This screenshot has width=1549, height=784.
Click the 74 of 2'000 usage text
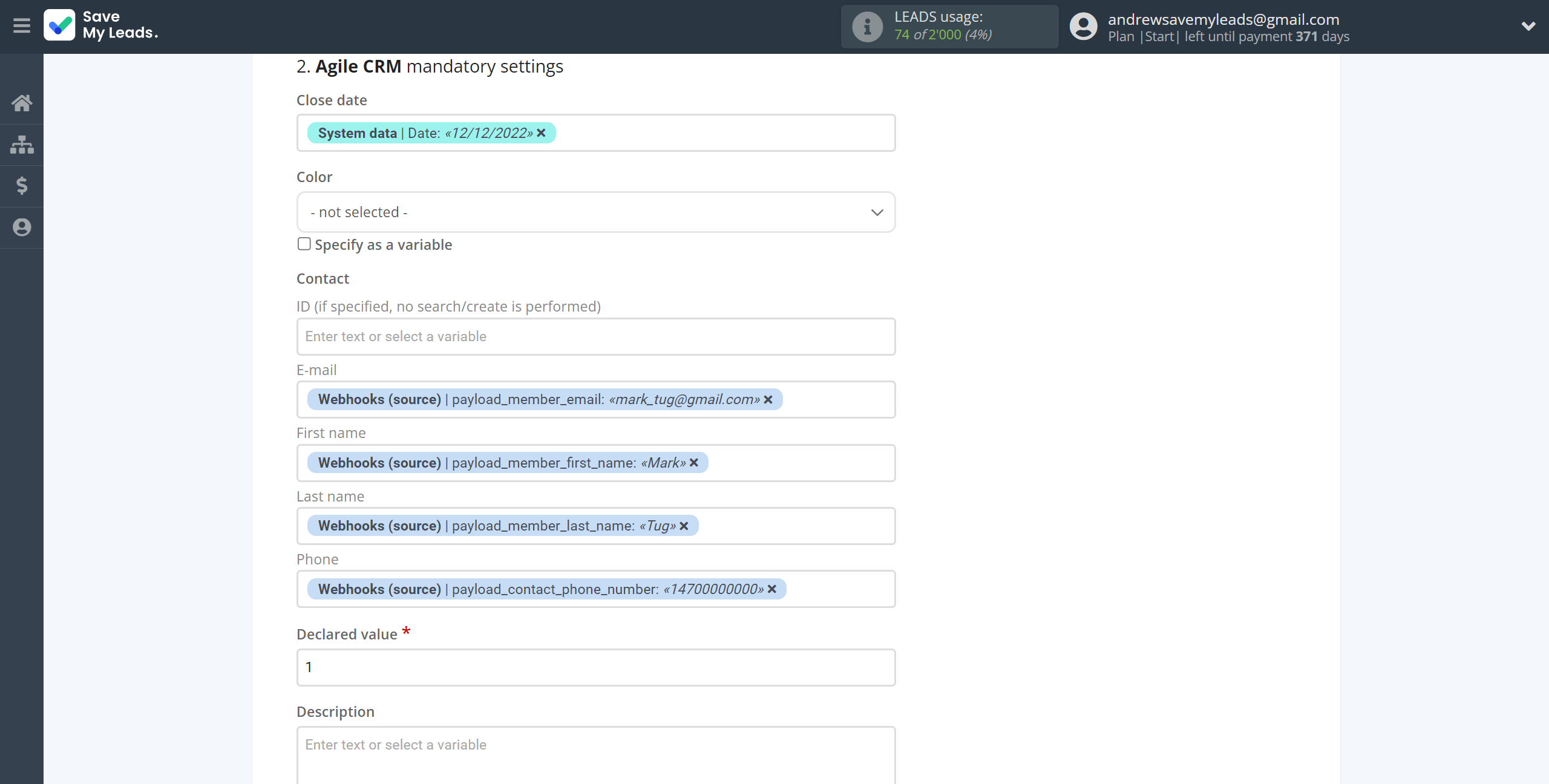943,35
